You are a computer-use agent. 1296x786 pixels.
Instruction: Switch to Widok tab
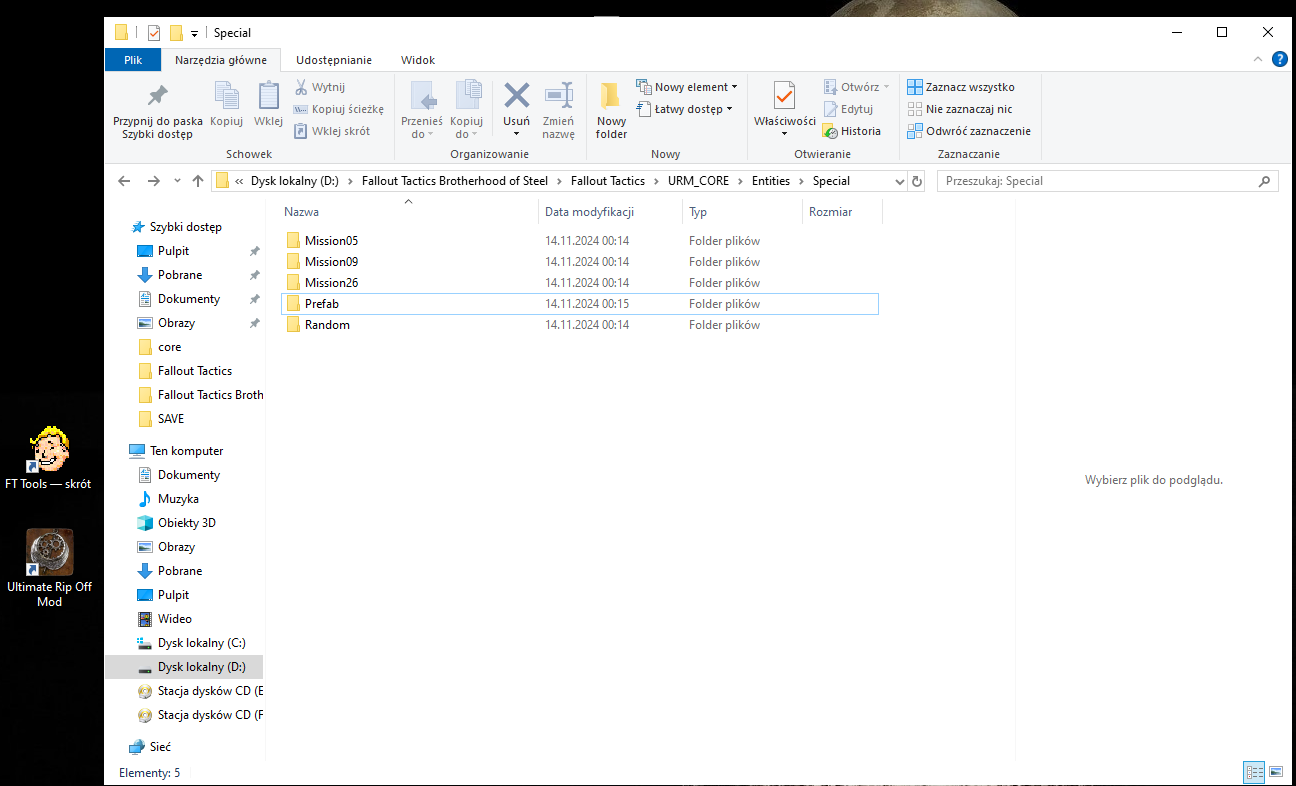[x=418, y=60]
